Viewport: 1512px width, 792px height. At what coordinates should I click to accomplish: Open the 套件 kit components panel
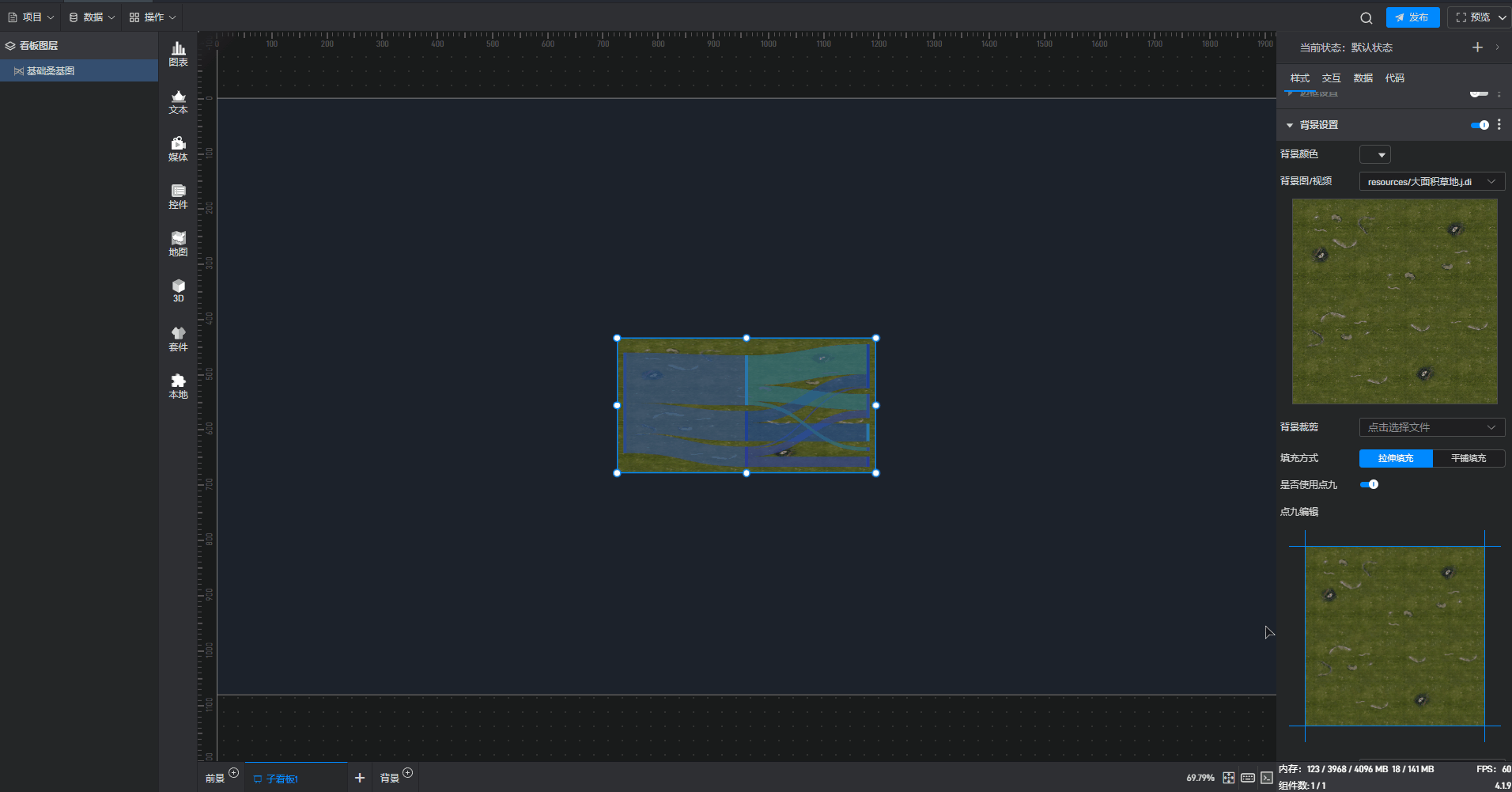178,339
